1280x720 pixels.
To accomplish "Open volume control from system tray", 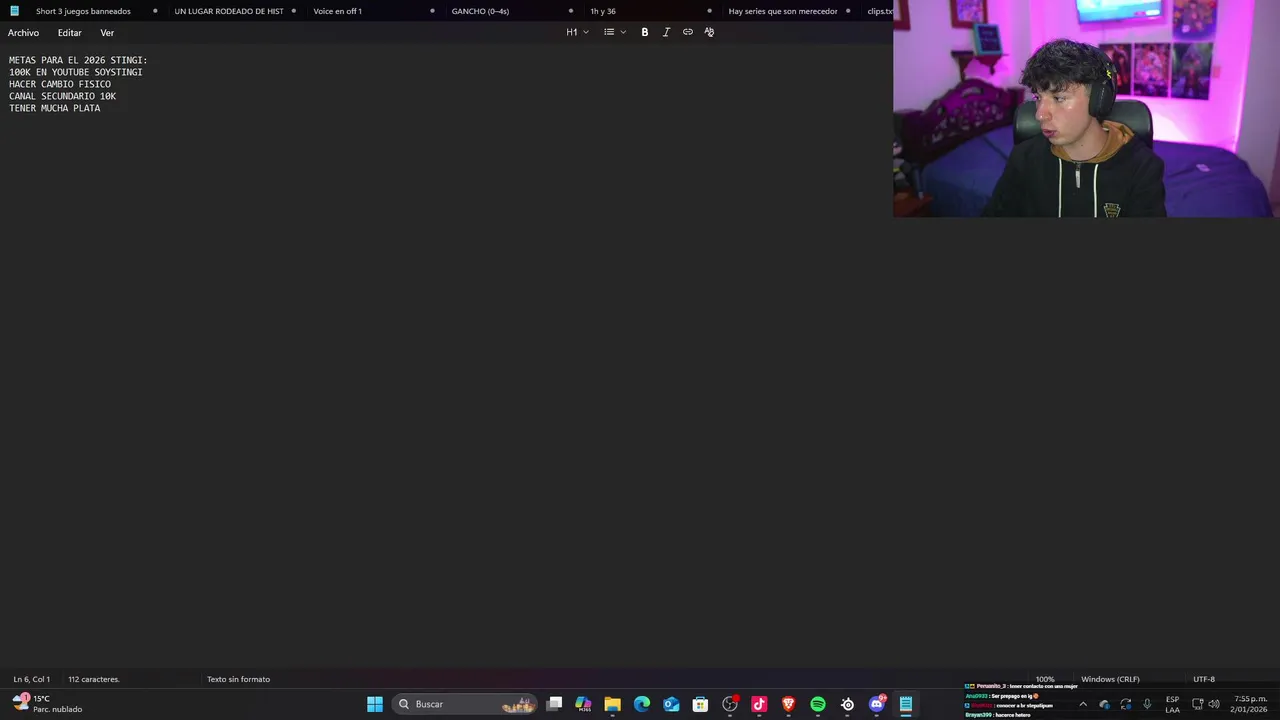I will [1213, 704].
